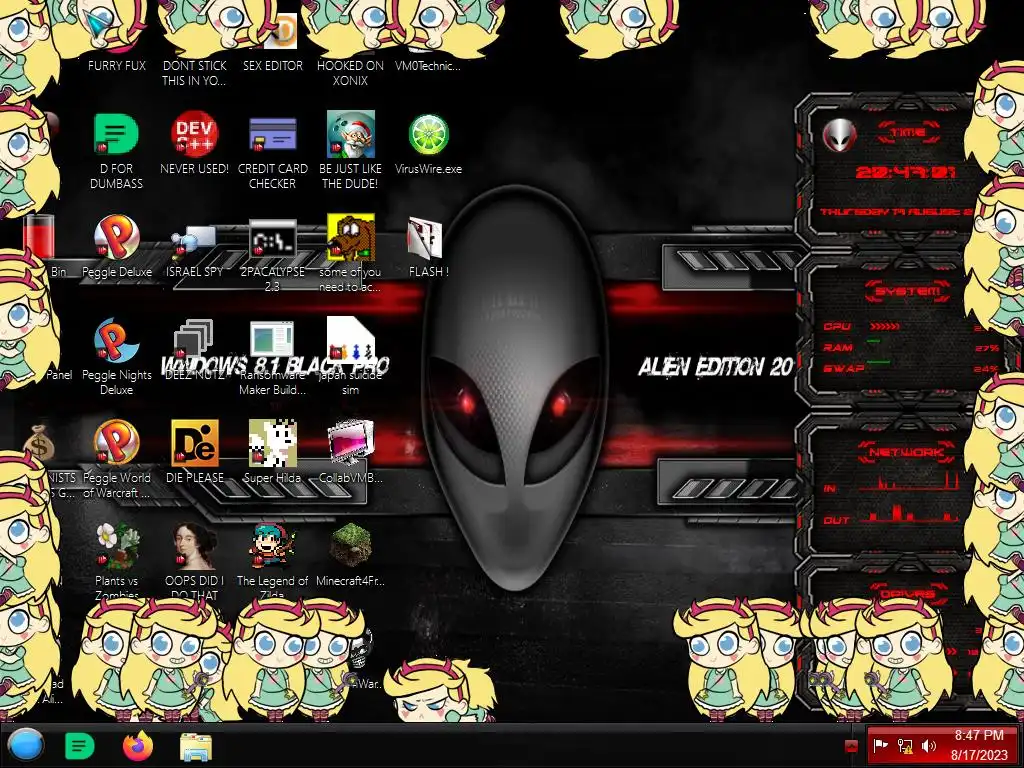
Task: Open the Recycle Bin red can icon
Action: pos(39,236)
